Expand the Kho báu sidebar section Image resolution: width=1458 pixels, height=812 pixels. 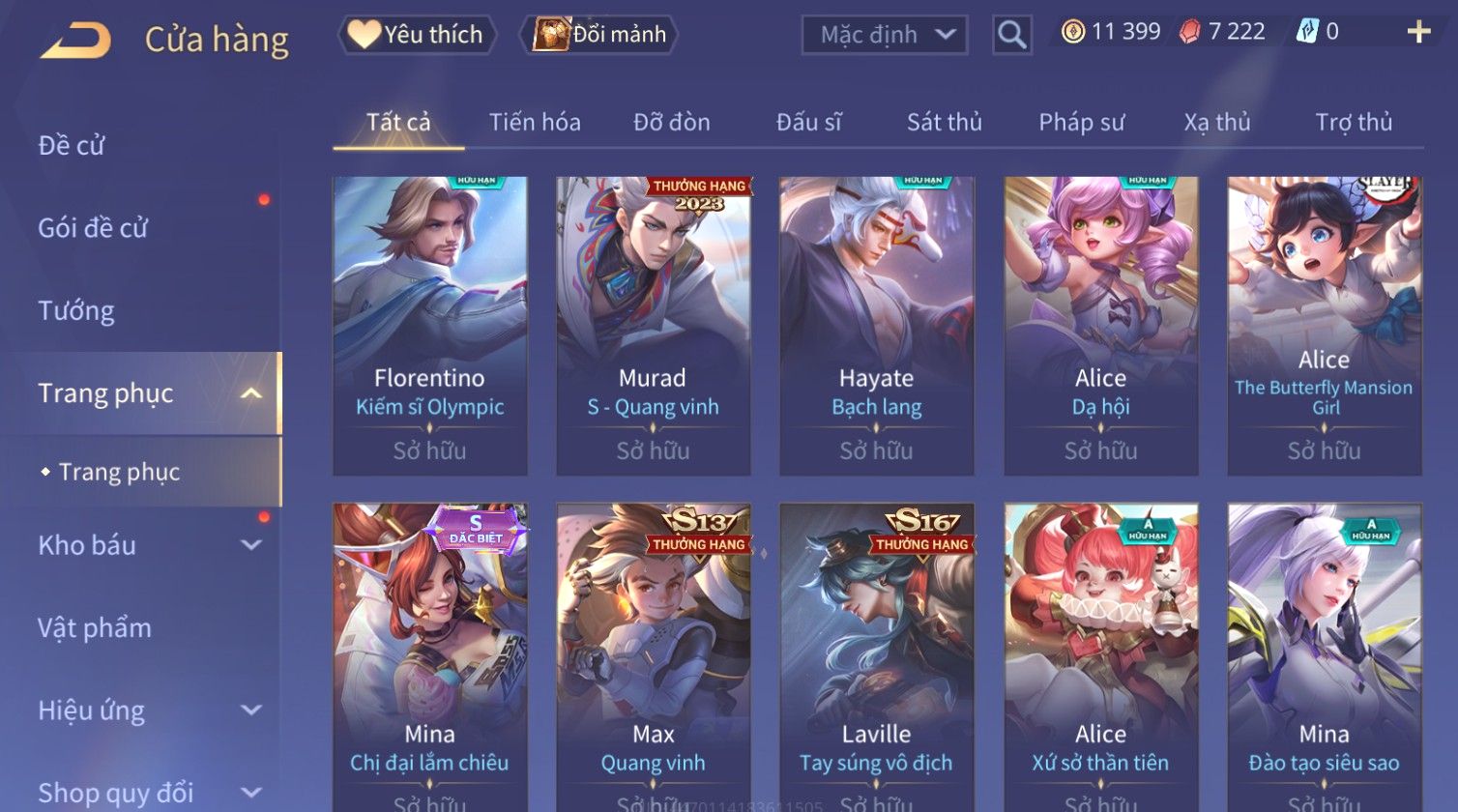point(250,545)
